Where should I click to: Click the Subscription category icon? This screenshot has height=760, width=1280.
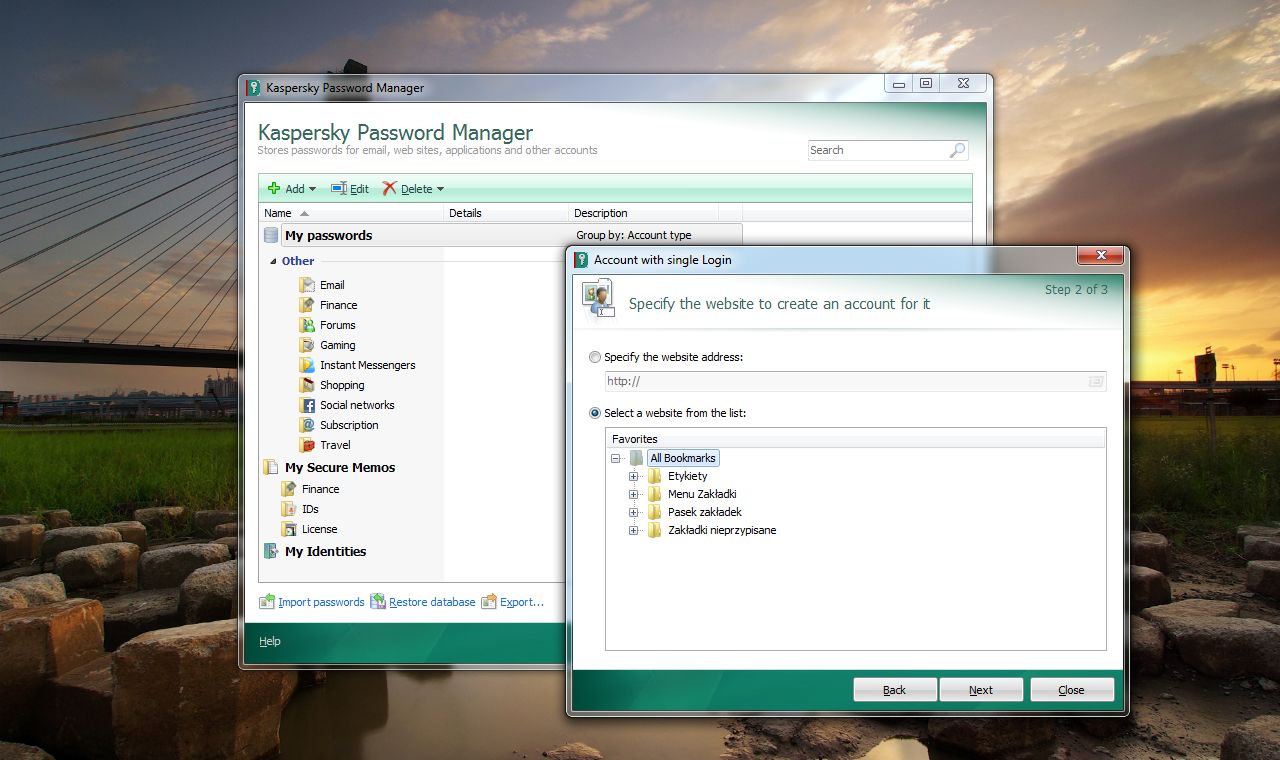[307, 425]
